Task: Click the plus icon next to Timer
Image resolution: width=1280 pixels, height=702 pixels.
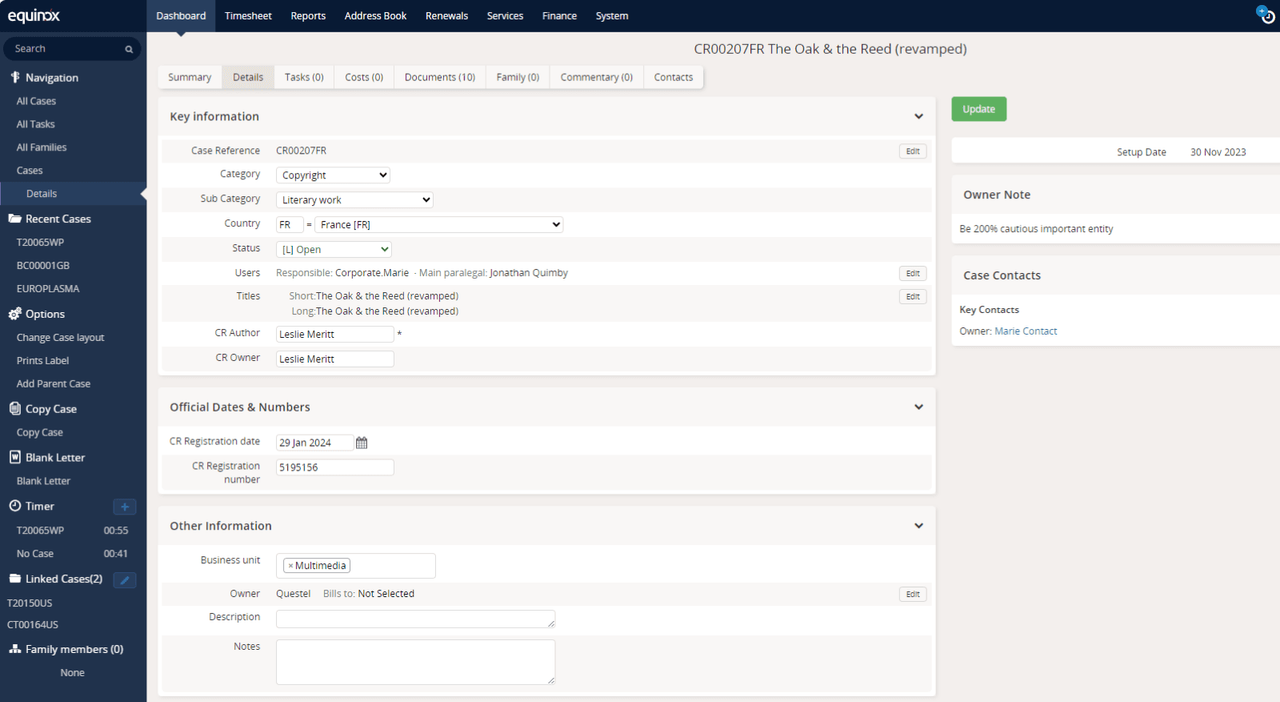Action: pyautogui.click(x=124, y=506)
